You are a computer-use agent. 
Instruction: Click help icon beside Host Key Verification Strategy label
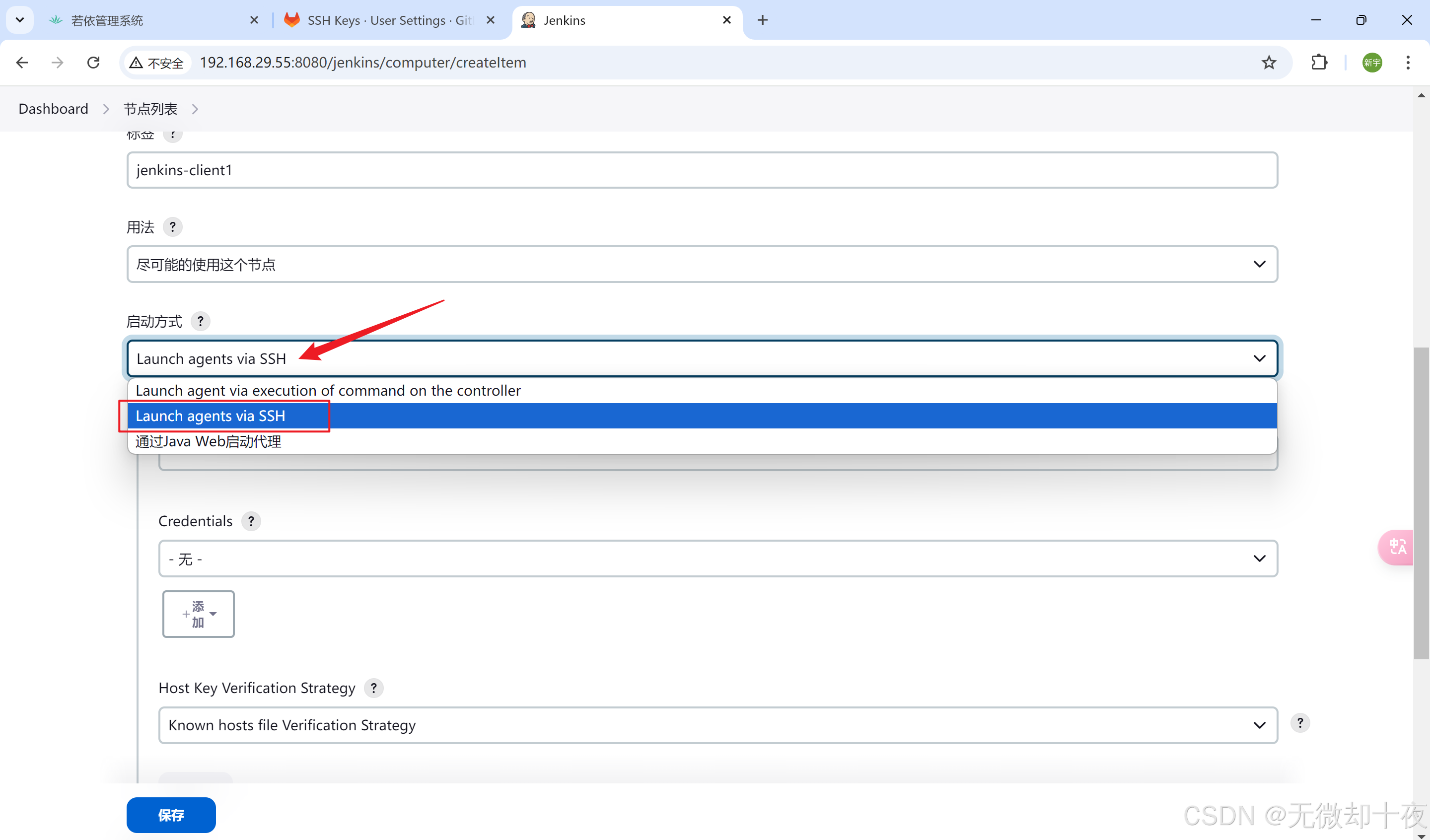pos(373,688)
